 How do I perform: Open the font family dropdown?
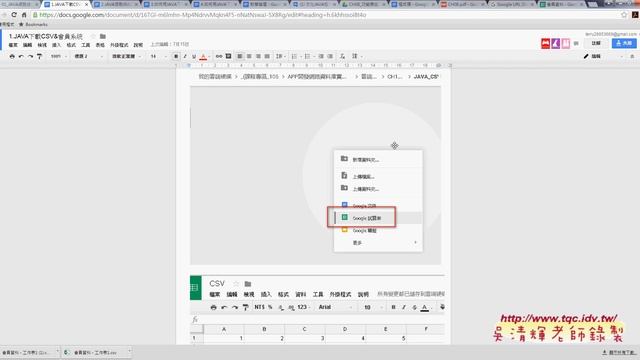(x=127, y=56)
